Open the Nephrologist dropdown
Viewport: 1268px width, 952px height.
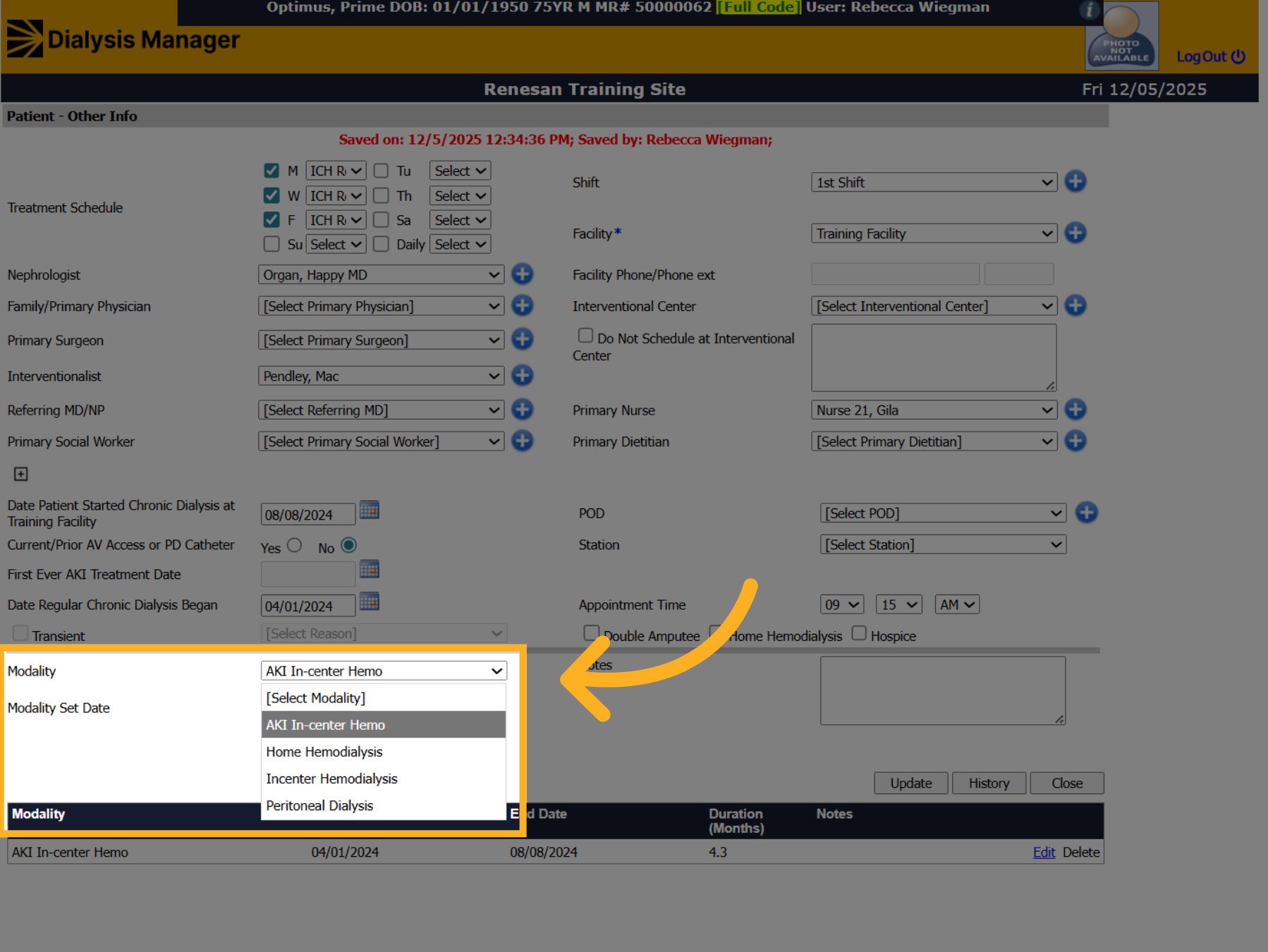[381, 275]
